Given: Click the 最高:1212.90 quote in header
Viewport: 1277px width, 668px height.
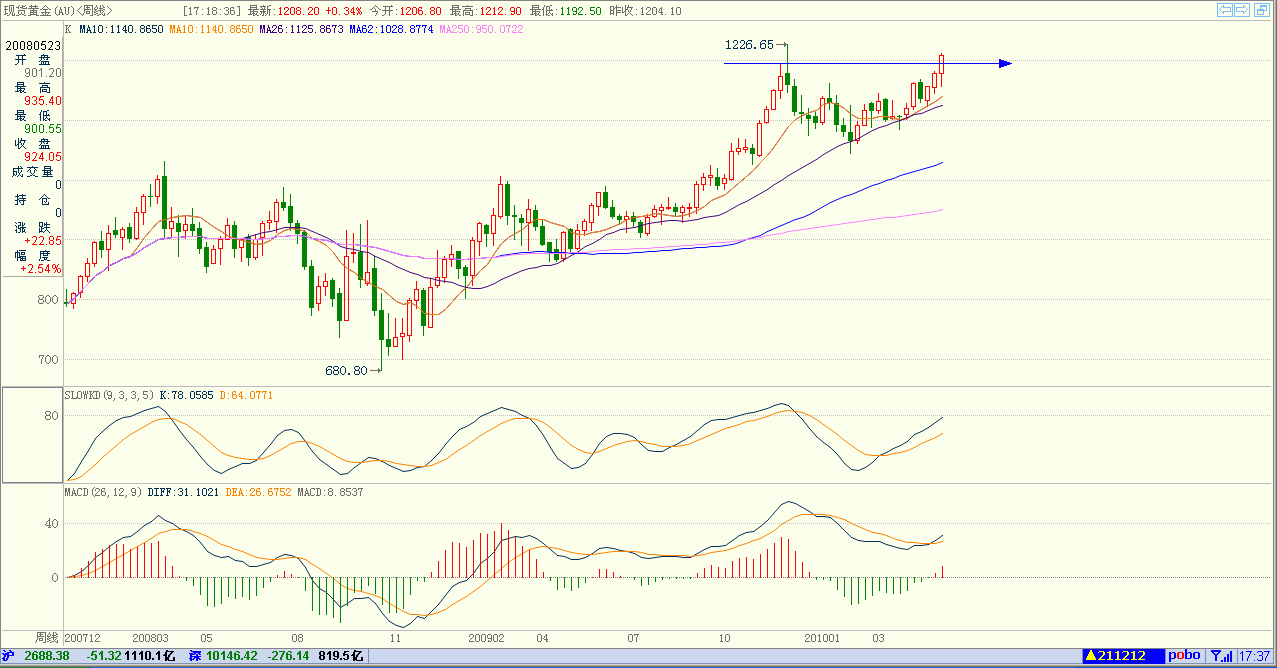Looking at the screenshot, I should click(x=487, y=11).
